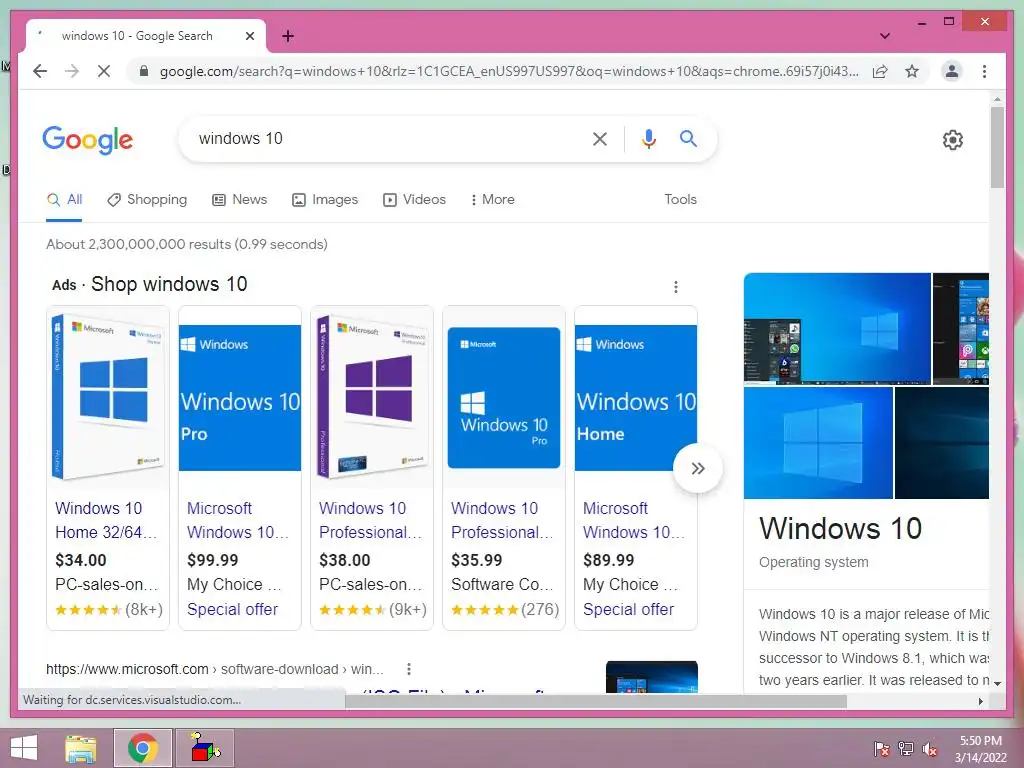Open network status tray icon
The width and height of the screenshot is (1024, 768).
click(x=906, y=749)
